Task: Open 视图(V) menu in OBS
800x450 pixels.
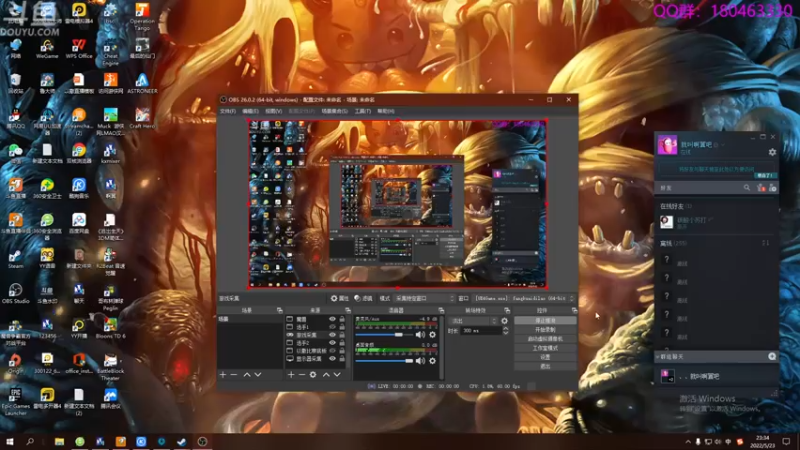Action: [x=273, y=111]
